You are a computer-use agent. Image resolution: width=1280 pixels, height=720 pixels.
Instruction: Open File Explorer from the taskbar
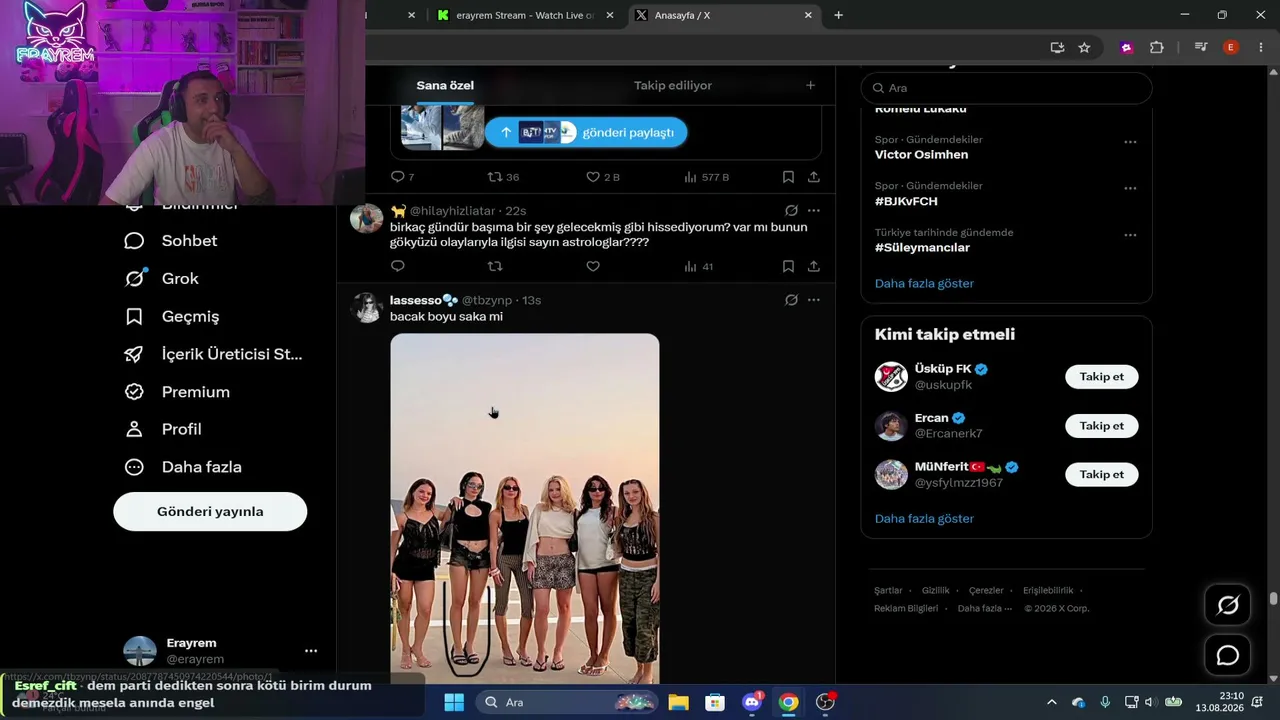point(678,702)
